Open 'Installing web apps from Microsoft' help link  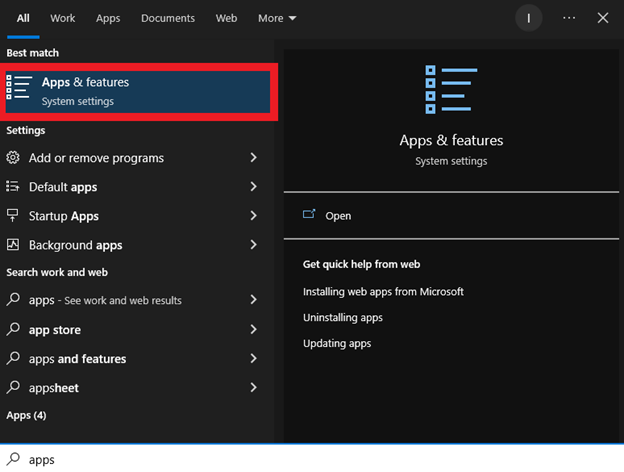(383, 292)
